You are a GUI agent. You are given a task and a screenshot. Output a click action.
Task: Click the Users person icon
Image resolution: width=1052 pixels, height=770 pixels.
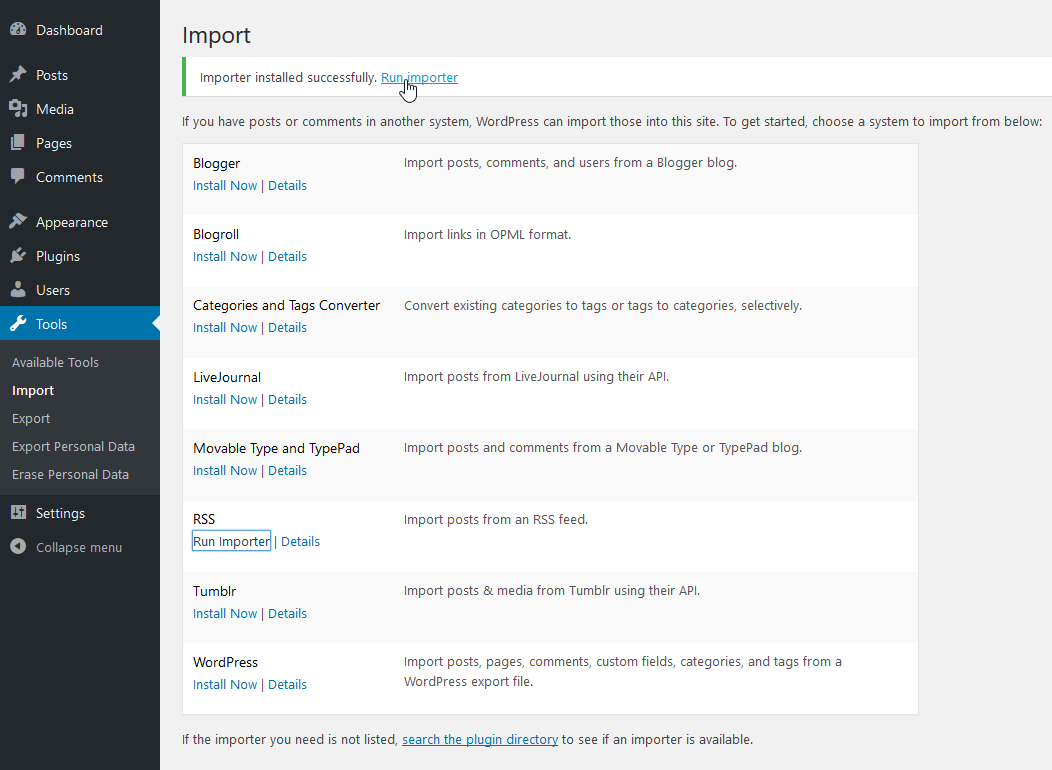pyautogui.click(x=18, y=290)
